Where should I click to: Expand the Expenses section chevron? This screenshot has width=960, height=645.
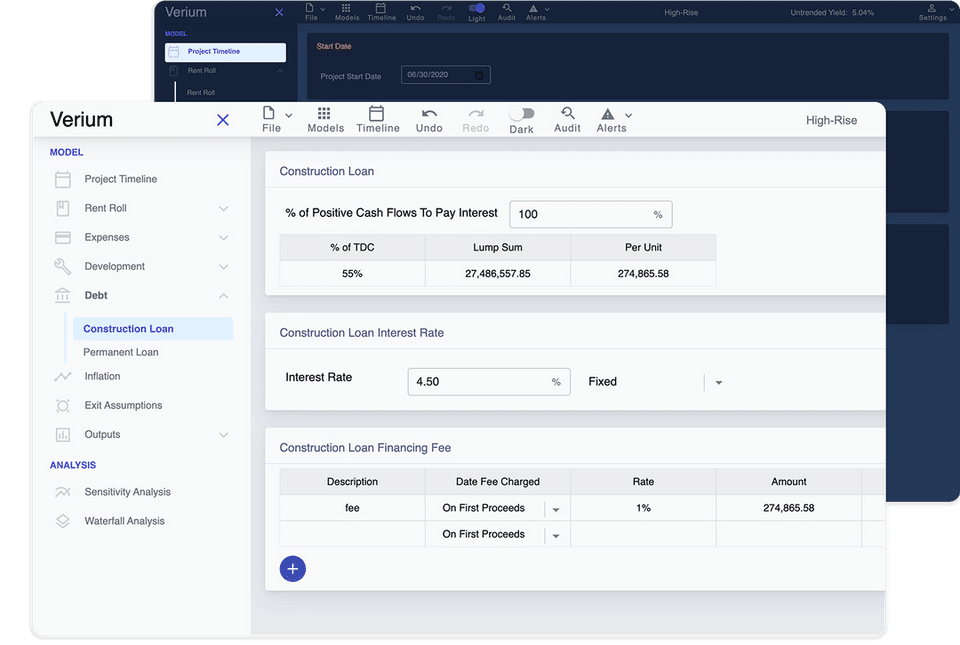click(223, 238)
